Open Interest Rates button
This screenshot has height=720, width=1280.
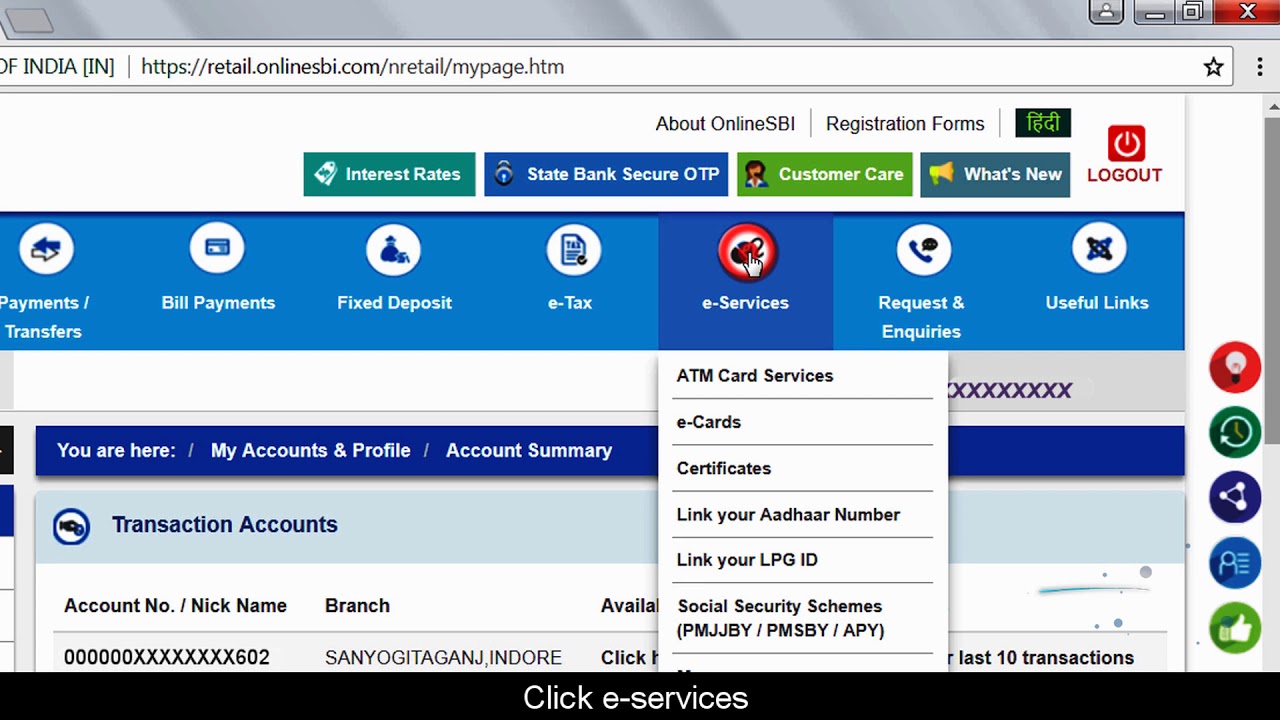[x=389, y=174]
